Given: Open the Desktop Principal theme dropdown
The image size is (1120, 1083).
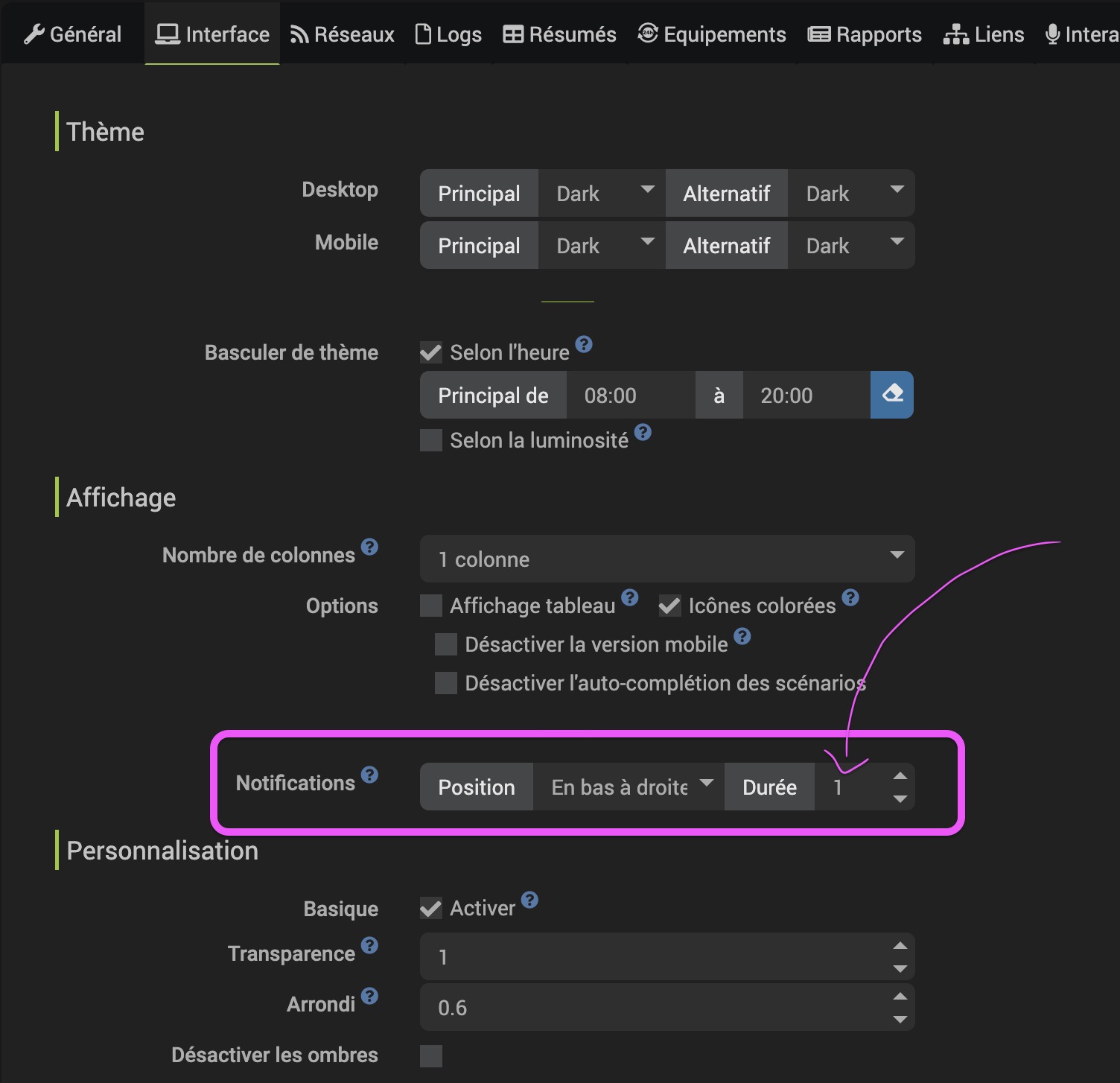Looking at the screenshot, I should click(x=602, y=194).
